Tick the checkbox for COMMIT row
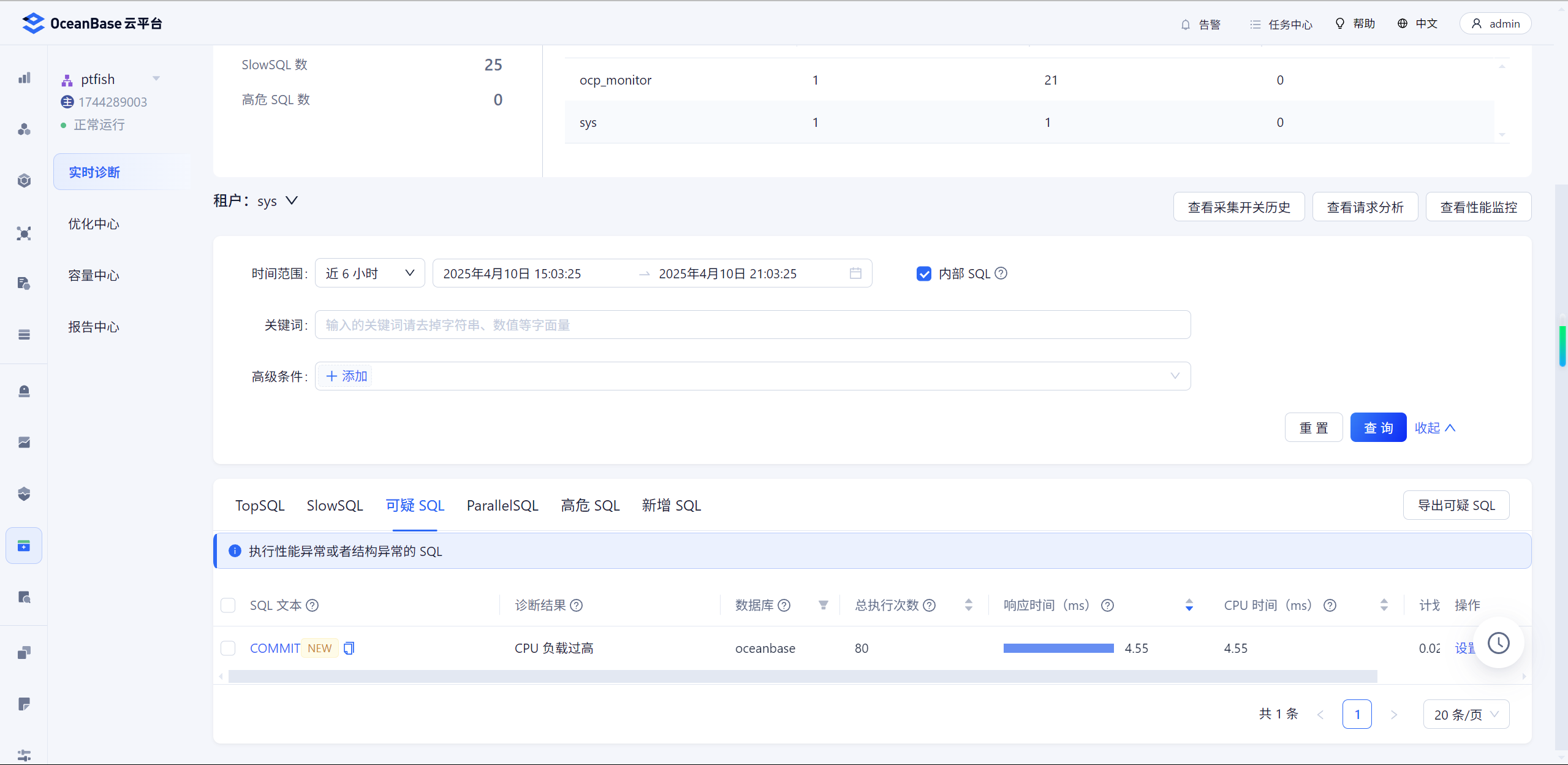This screenshot has width=1568, height=765. pos(228,649)
